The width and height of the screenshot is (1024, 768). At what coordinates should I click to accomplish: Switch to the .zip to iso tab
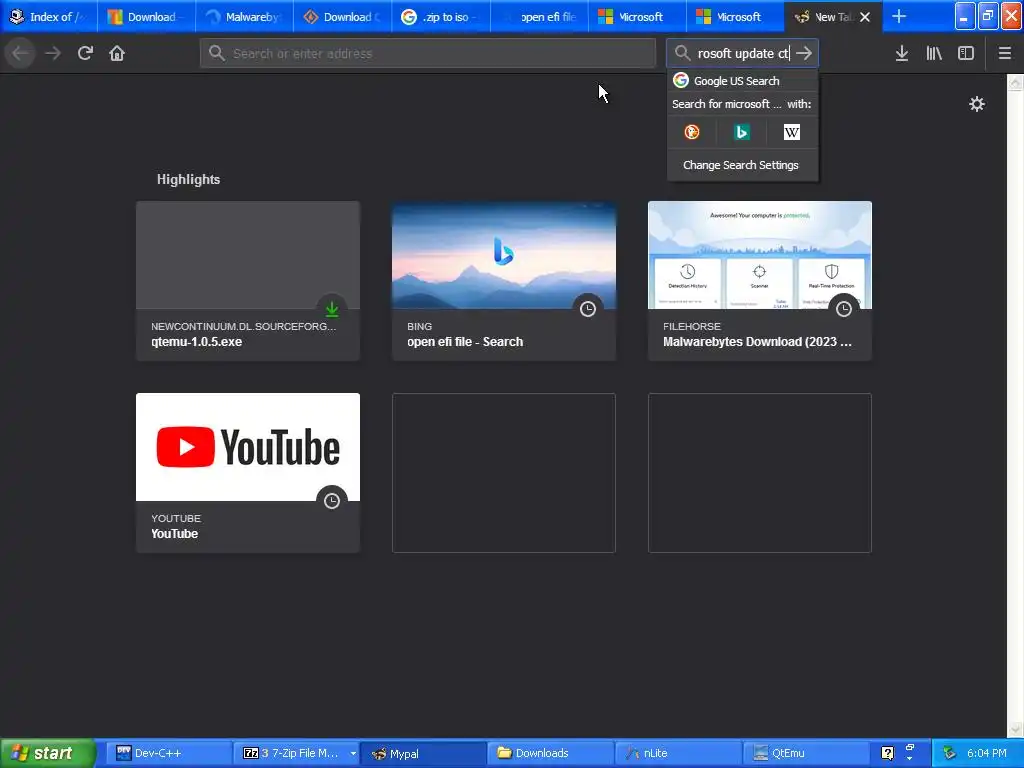[x=441, y=16]
